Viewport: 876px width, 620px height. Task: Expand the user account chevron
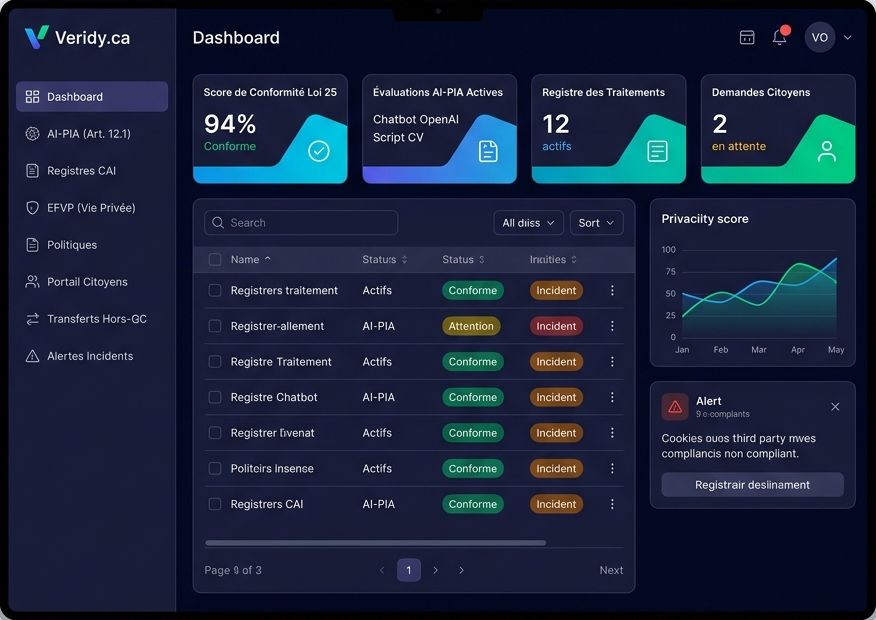[x=848, y=37]
